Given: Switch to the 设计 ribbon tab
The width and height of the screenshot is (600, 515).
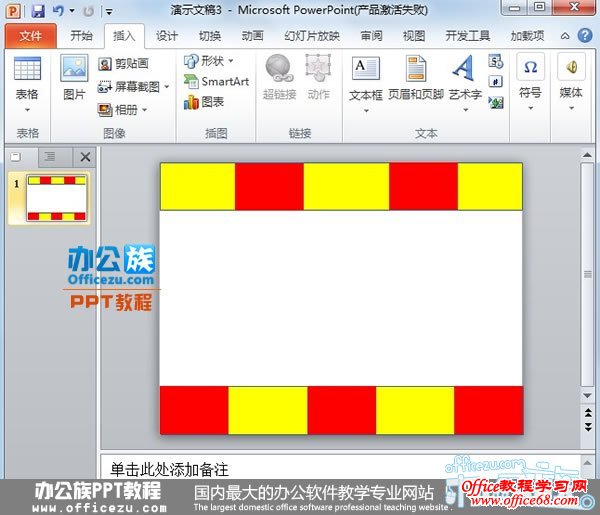Looking at the screenshot, I should [x=167, y=36].
